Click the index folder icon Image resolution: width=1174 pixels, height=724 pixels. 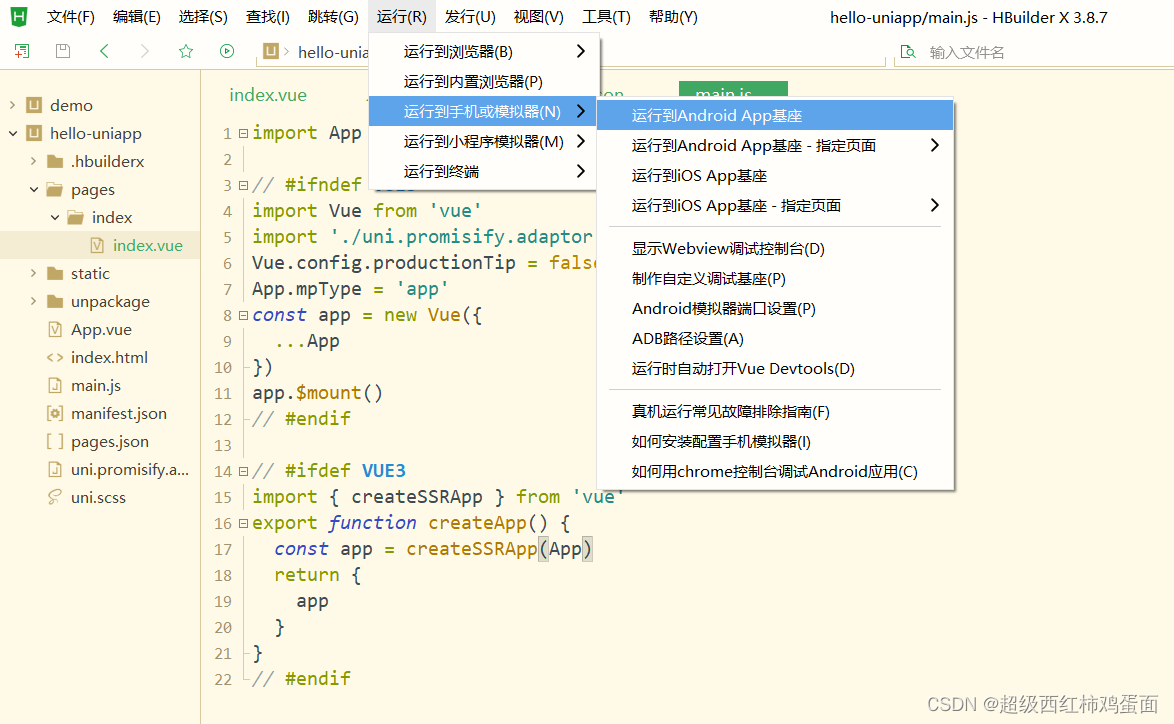tap(76, 217)
